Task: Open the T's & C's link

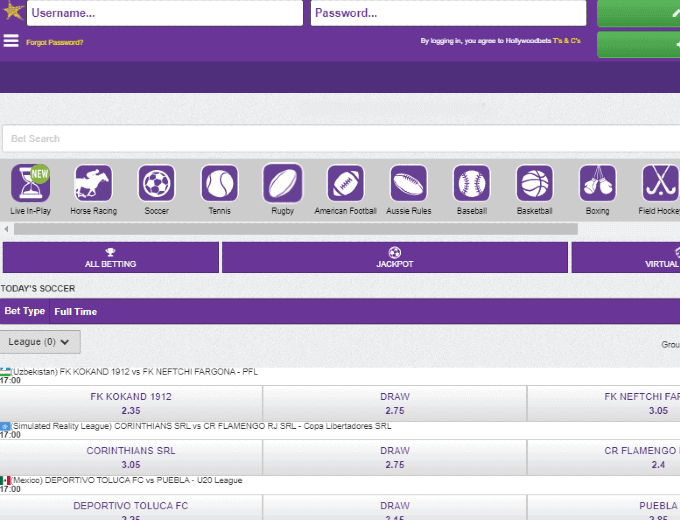Action: [566, 41]
